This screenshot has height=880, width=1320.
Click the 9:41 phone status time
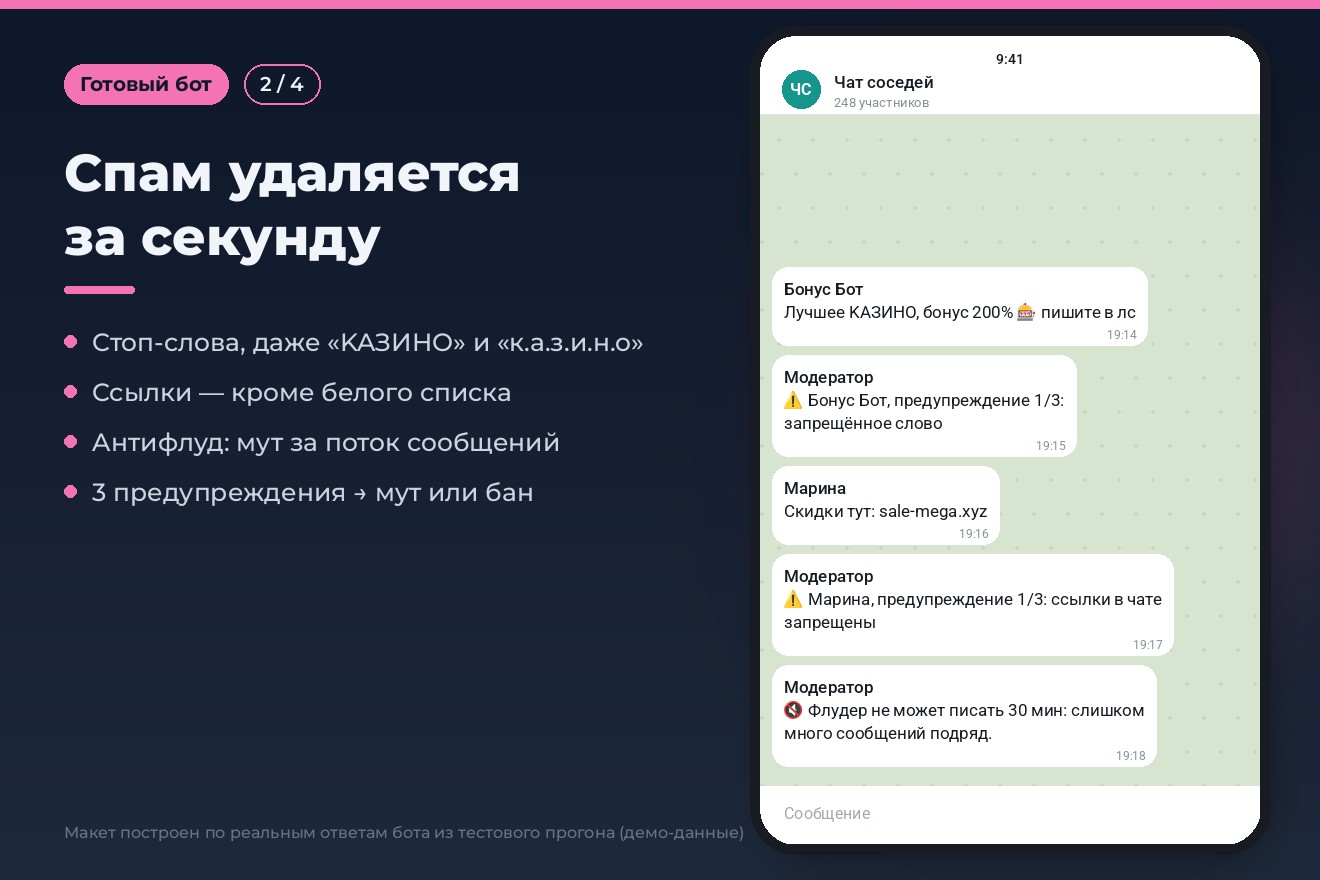pos(1010,59)
